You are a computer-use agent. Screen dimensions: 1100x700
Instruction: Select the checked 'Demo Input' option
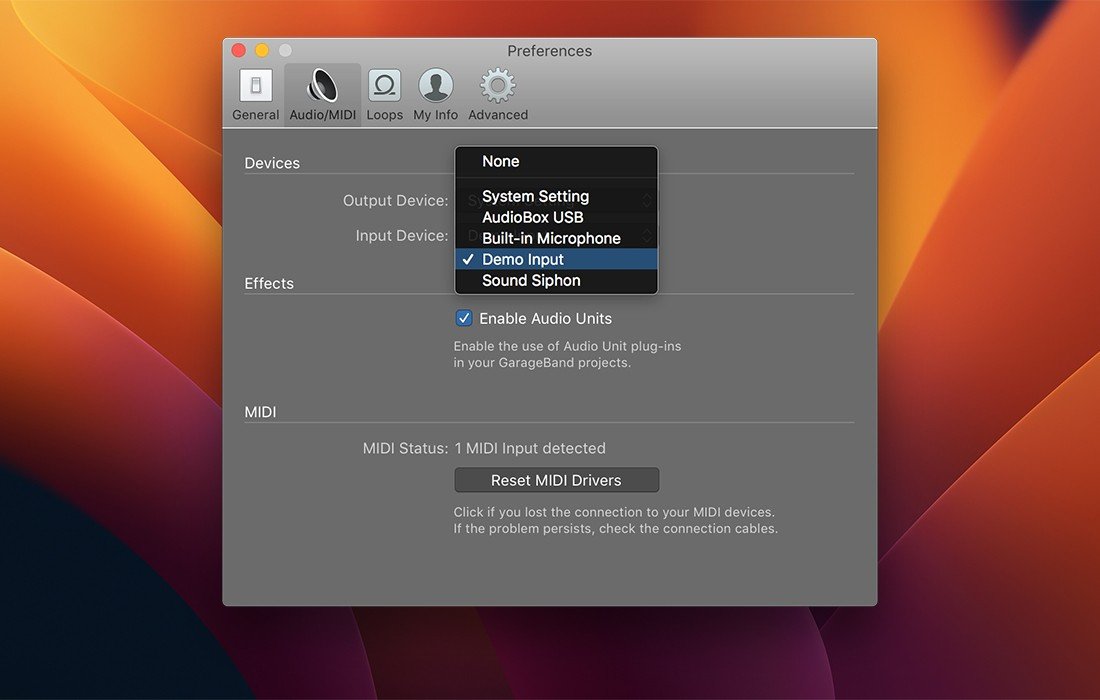click(x=525, y=259)
